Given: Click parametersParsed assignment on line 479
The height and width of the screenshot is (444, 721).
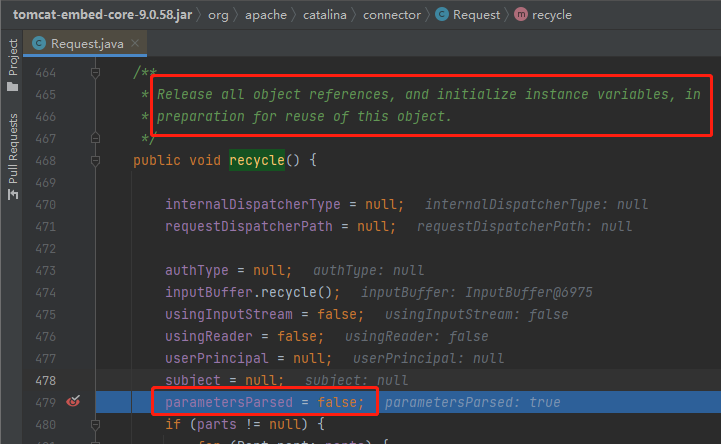Looking at the screenshot, I should click(264, 402).
